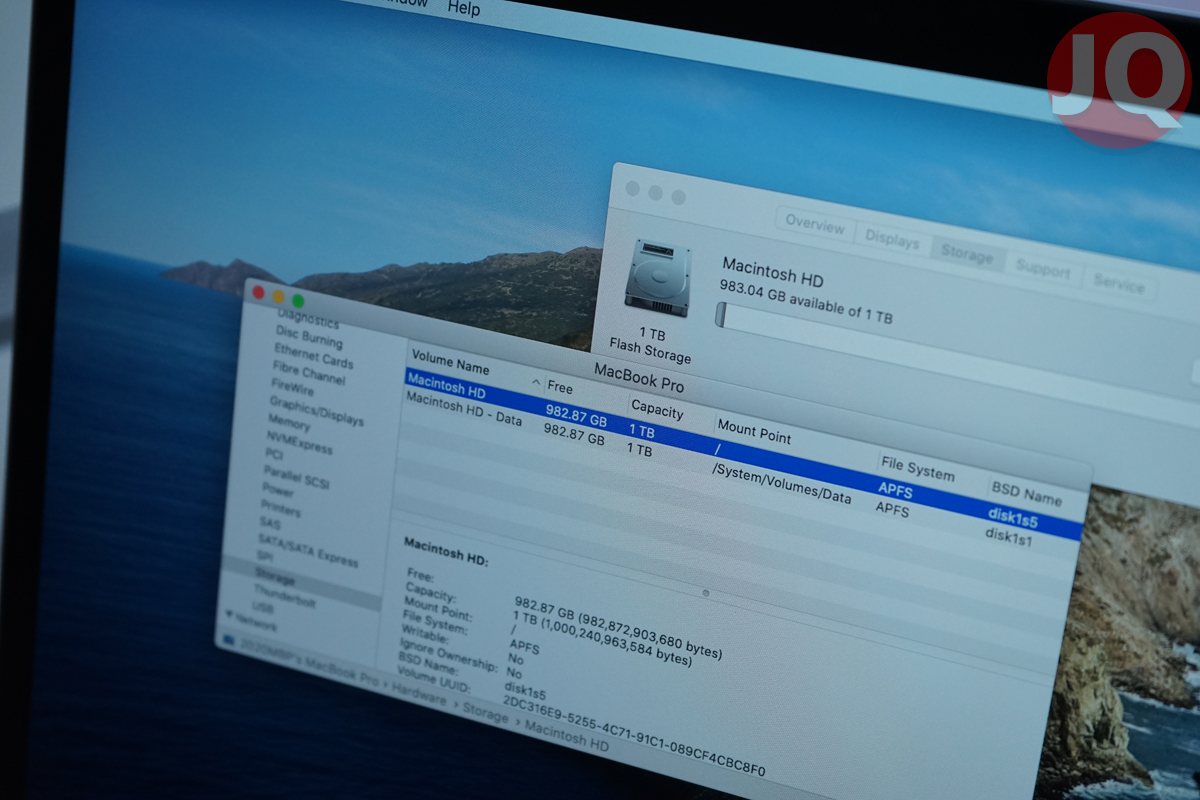Open the Displays tab in About This Mac
Image resolution: width=1200 pixels, height=800 pixels.
[892, 240]
